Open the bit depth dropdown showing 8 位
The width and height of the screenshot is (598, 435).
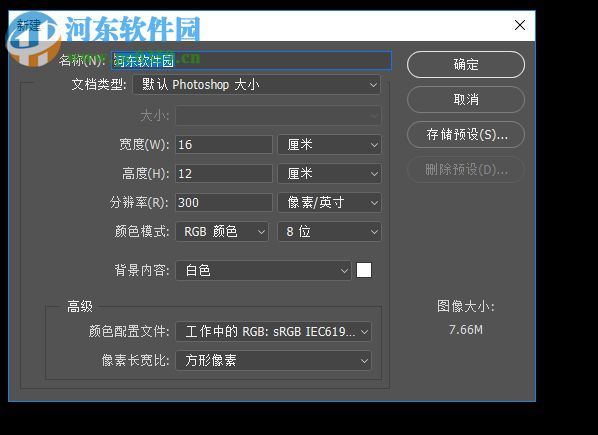[x=330, y=232]
